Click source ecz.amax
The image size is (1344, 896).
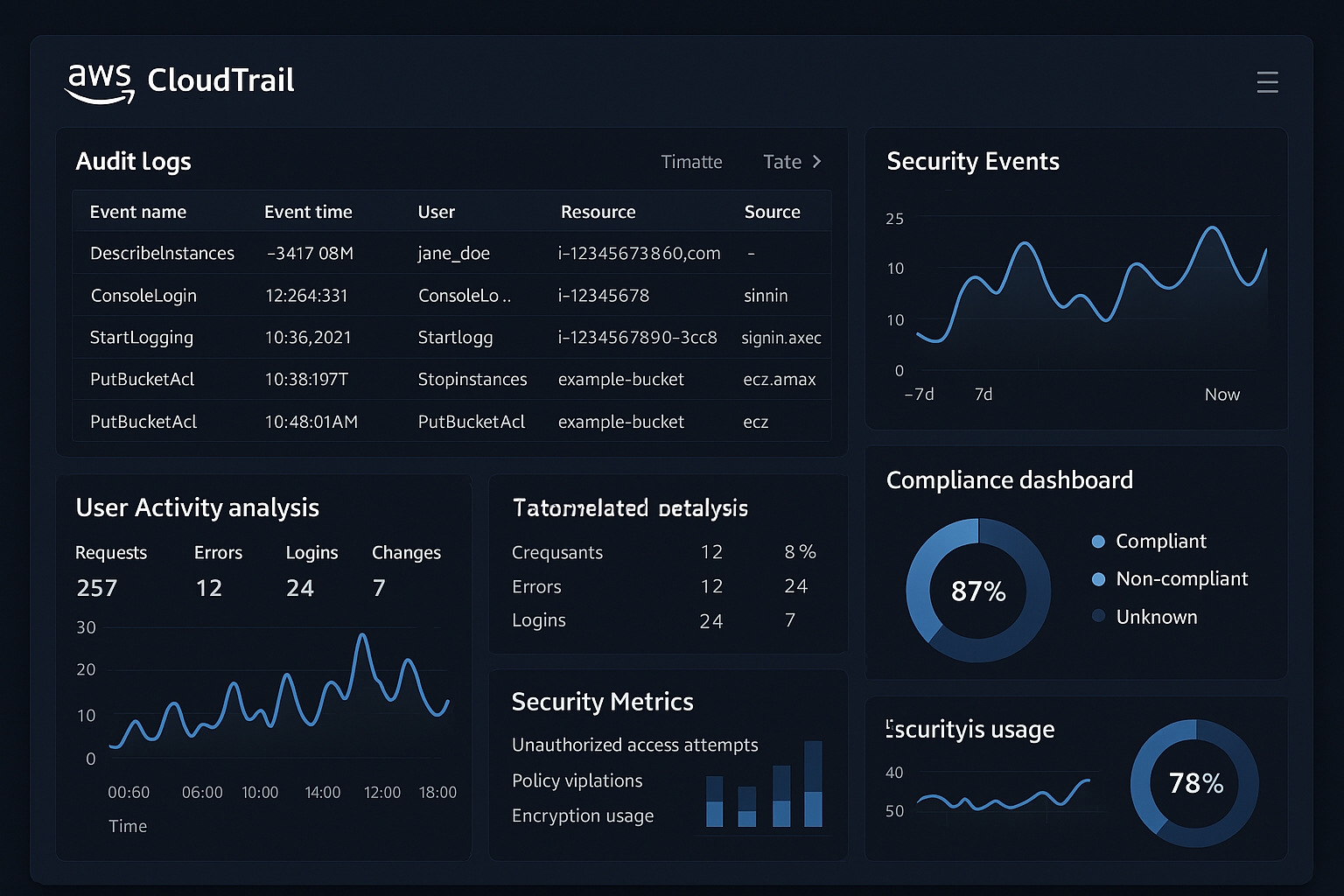[x=780, y=379]
